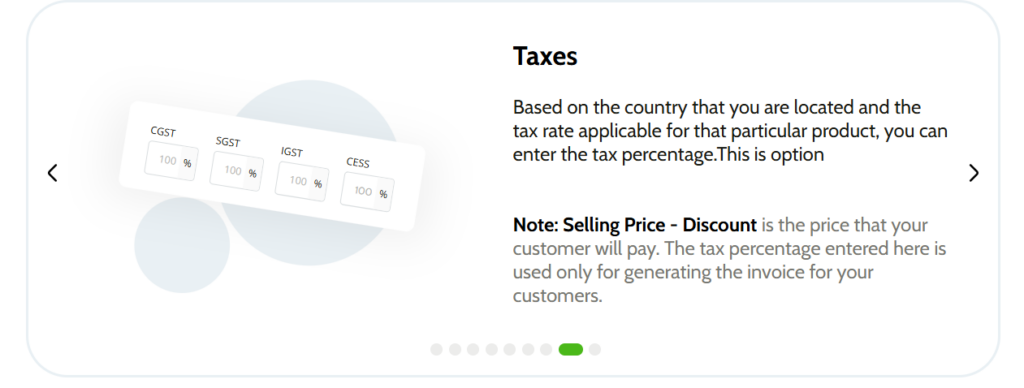Open the fourth carousel slide dot
Image resolution: width=1024 pixels, height=388 pixels.
(491, 349)
